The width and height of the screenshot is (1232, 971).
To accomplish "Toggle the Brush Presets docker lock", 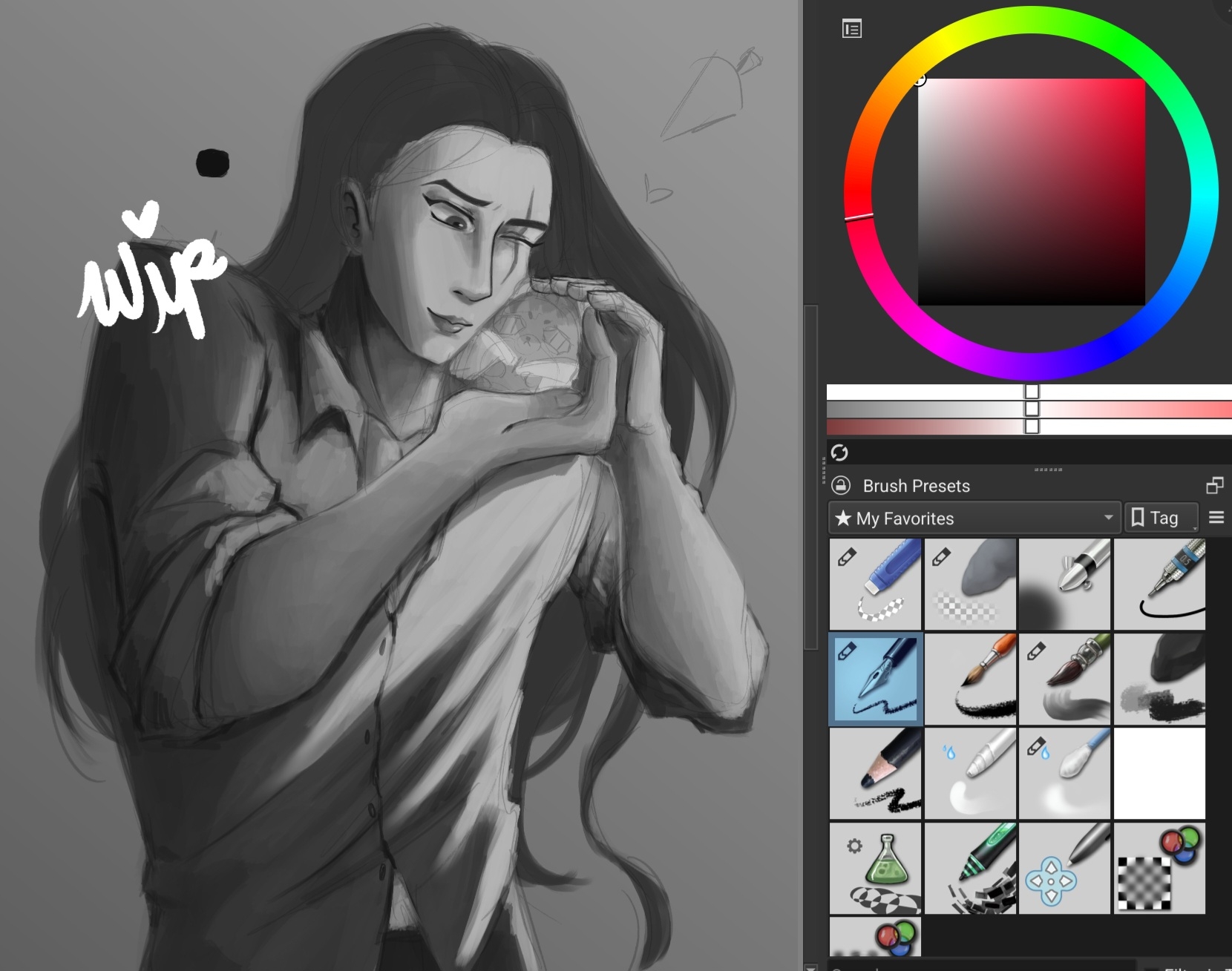I will pos(841,486).
